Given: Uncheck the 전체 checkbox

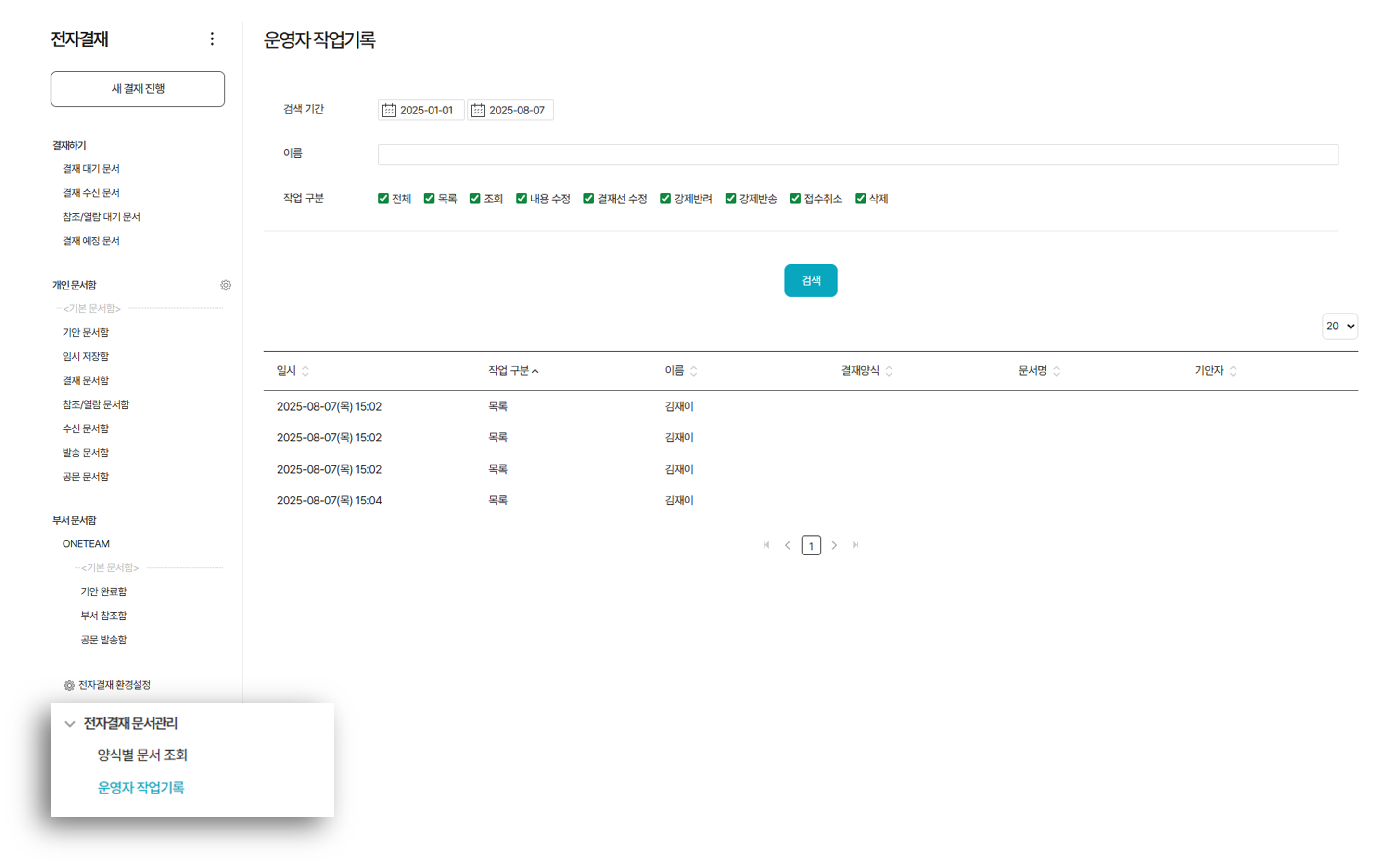Looking at the screenshot, I should [x=383, y=199].
